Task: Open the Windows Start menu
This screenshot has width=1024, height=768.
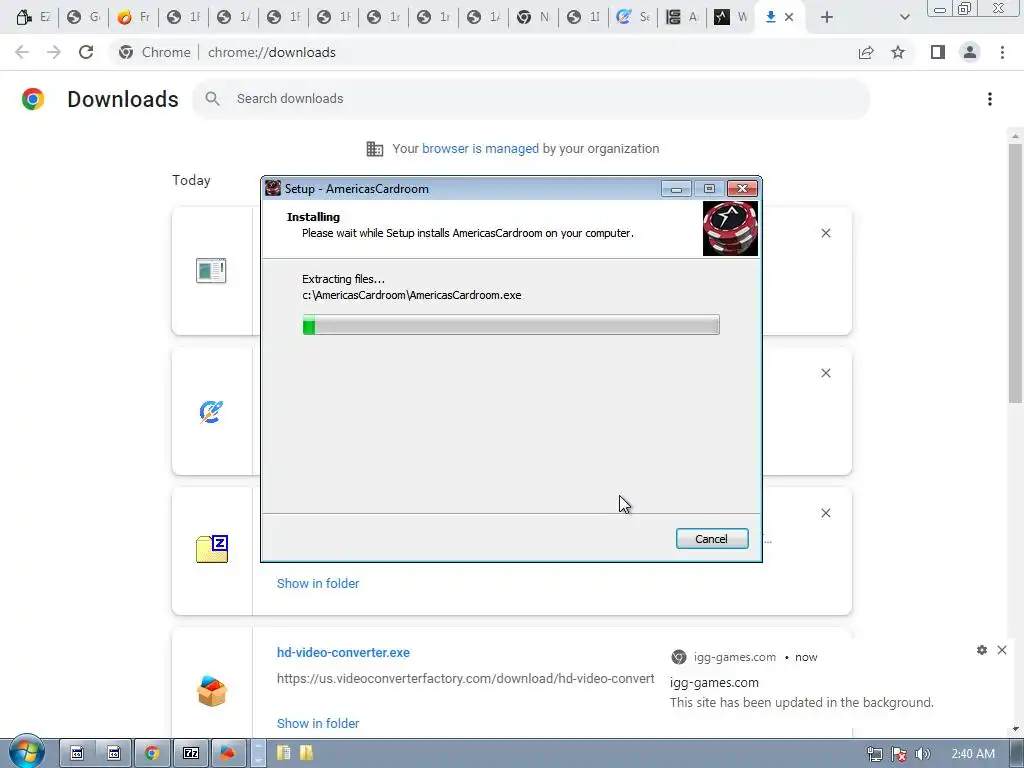Action: [x=26, y=752]
